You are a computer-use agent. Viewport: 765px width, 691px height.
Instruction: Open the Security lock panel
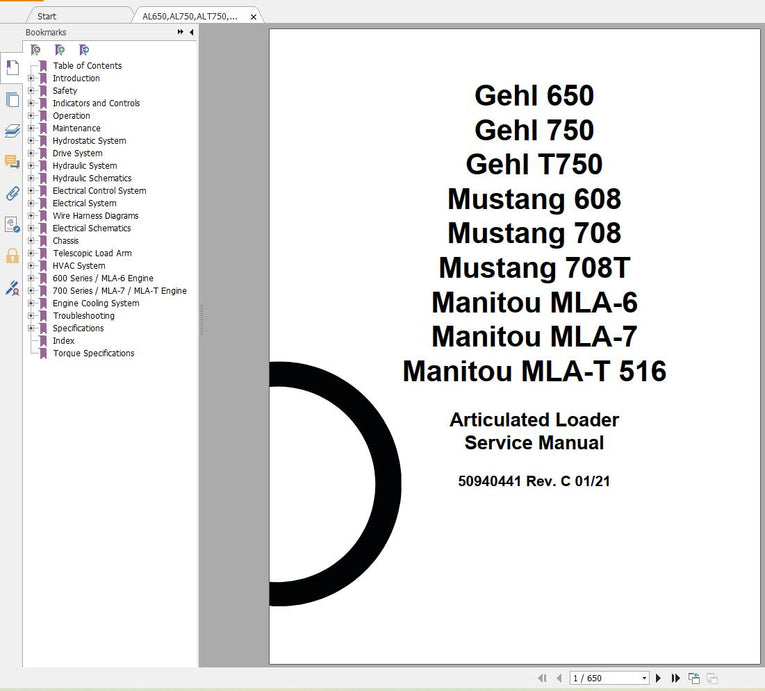click(x=12, y=256)
